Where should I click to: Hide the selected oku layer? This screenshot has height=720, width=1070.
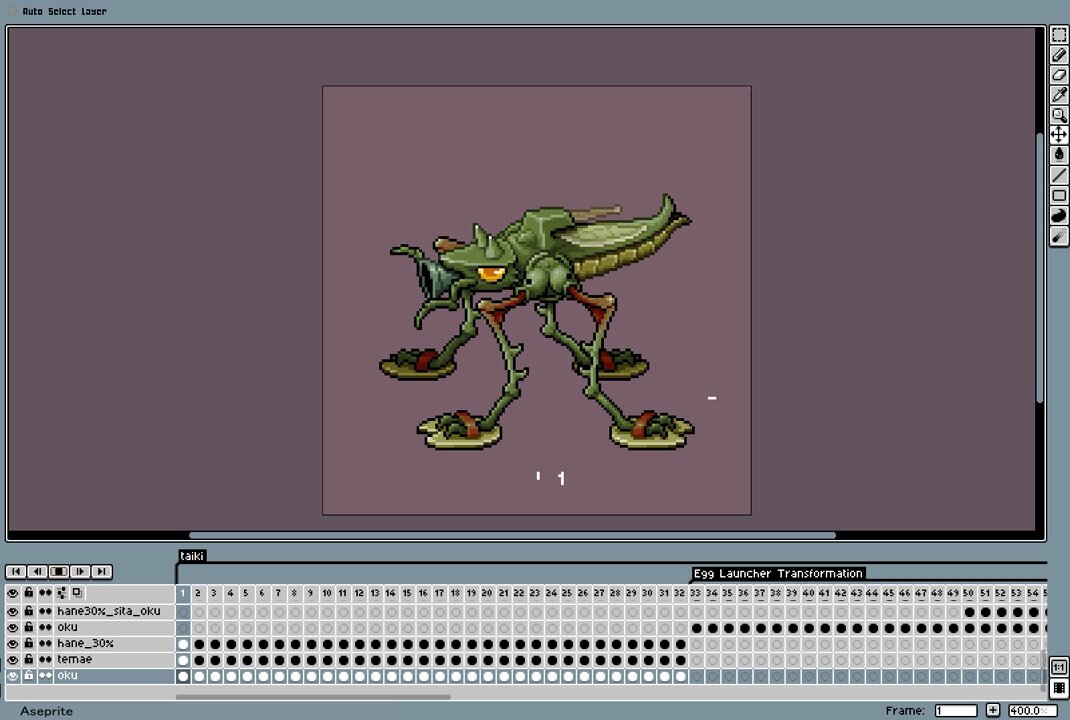13,676
